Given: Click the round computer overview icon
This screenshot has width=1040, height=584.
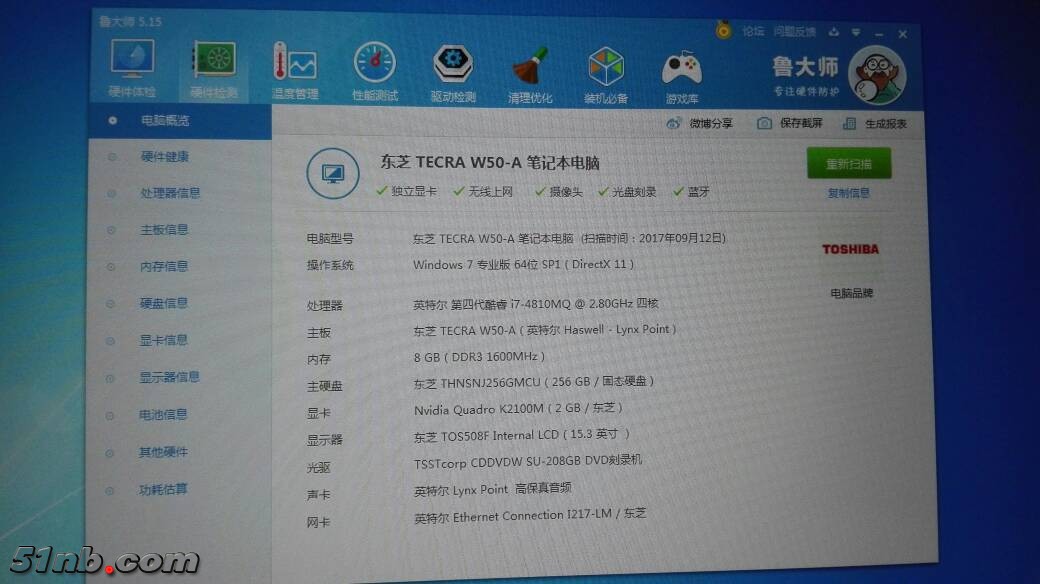Looking at the screenshot, I should [333, 173].
